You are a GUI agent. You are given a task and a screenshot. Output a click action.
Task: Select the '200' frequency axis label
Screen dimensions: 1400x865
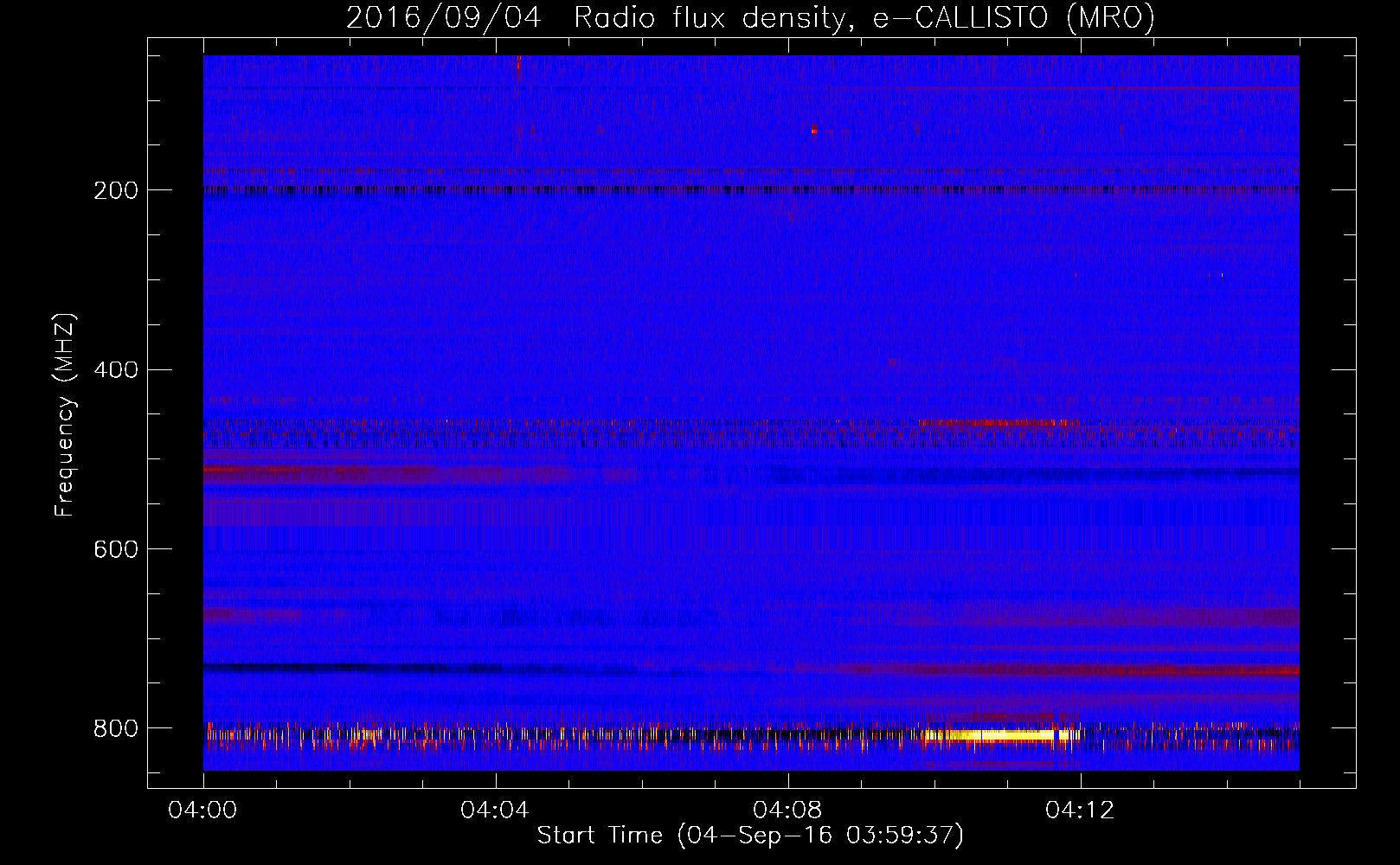click(116, 190)
